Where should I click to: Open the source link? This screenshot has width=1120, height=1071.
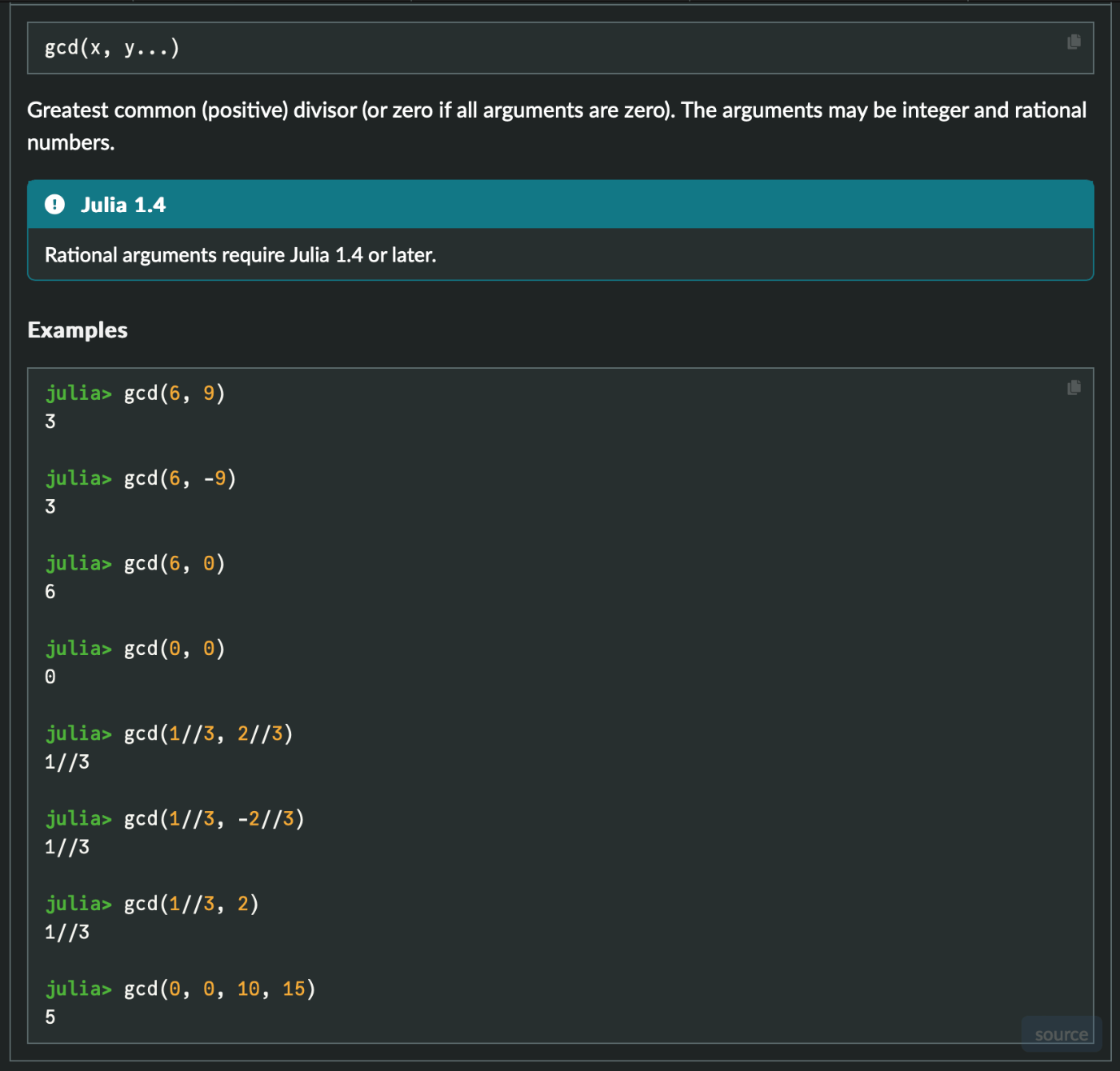click(1061, 1034)
